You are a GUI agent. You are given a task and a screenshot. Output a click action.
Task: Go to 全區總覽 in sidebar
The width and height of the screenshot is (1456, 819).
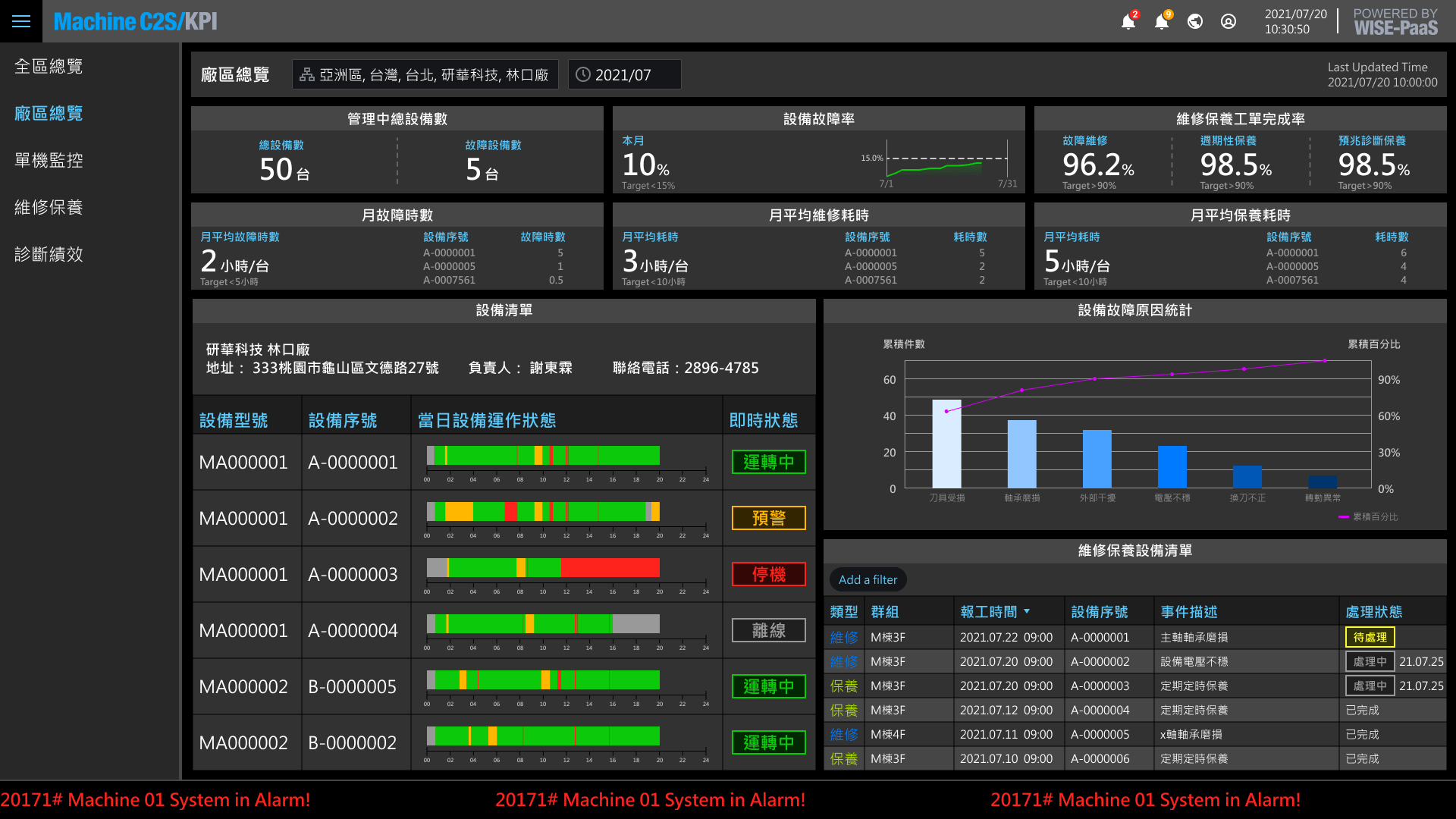click(x=49, y=67)
